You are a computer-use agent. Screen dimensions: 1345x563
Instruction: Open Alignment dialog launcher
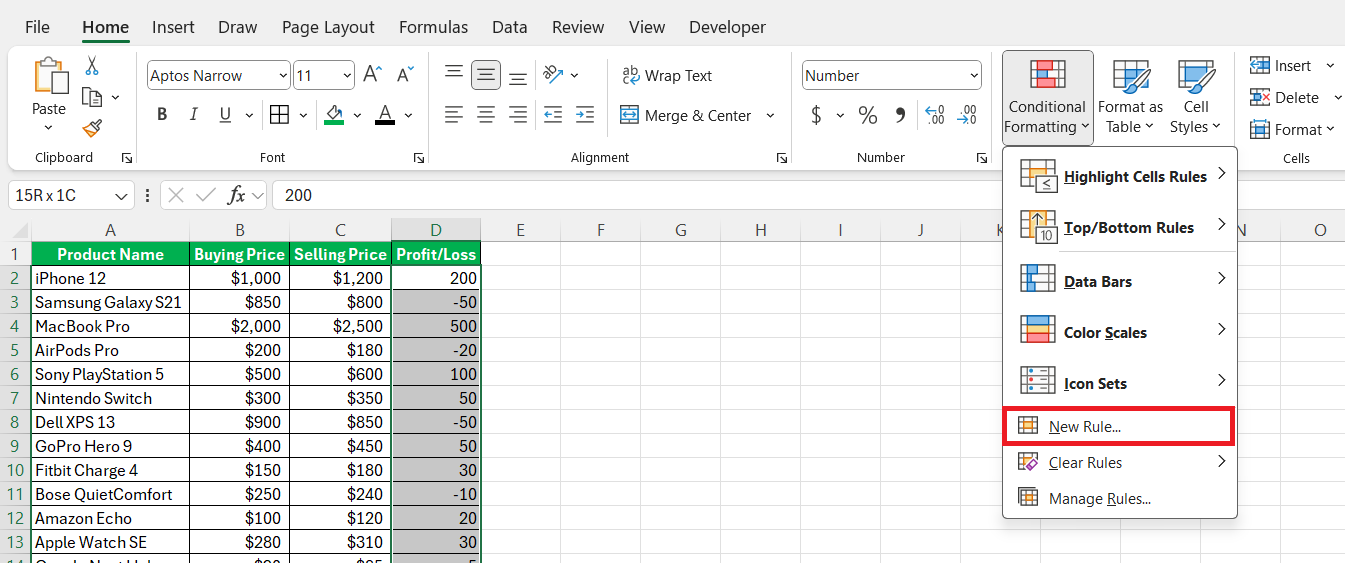pos(781,158)
